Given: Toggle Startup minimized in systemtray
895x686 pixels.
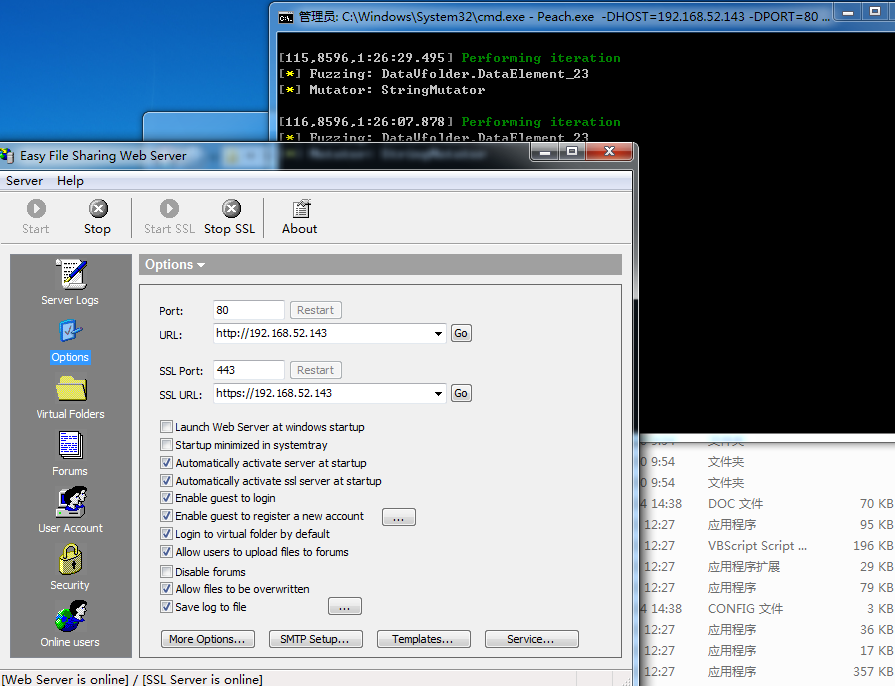Looking at the screenshot, I should pyautogui.click(x=166, y=445).
